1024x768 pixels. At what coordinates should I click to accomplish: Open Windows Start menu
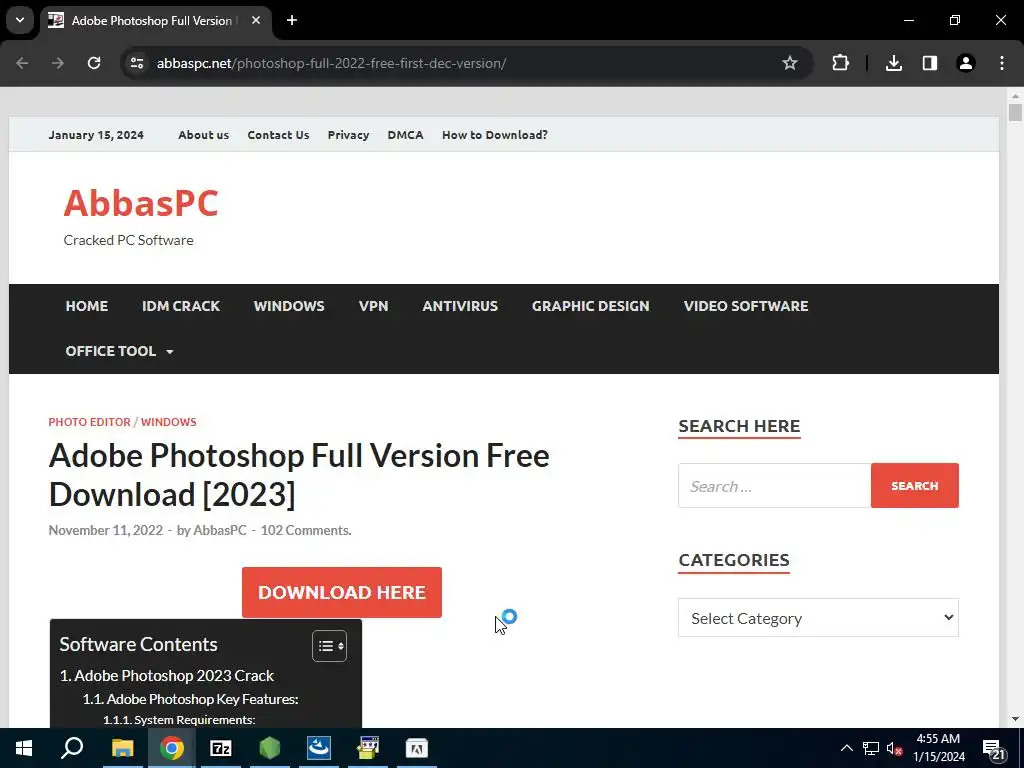(24, 748)
